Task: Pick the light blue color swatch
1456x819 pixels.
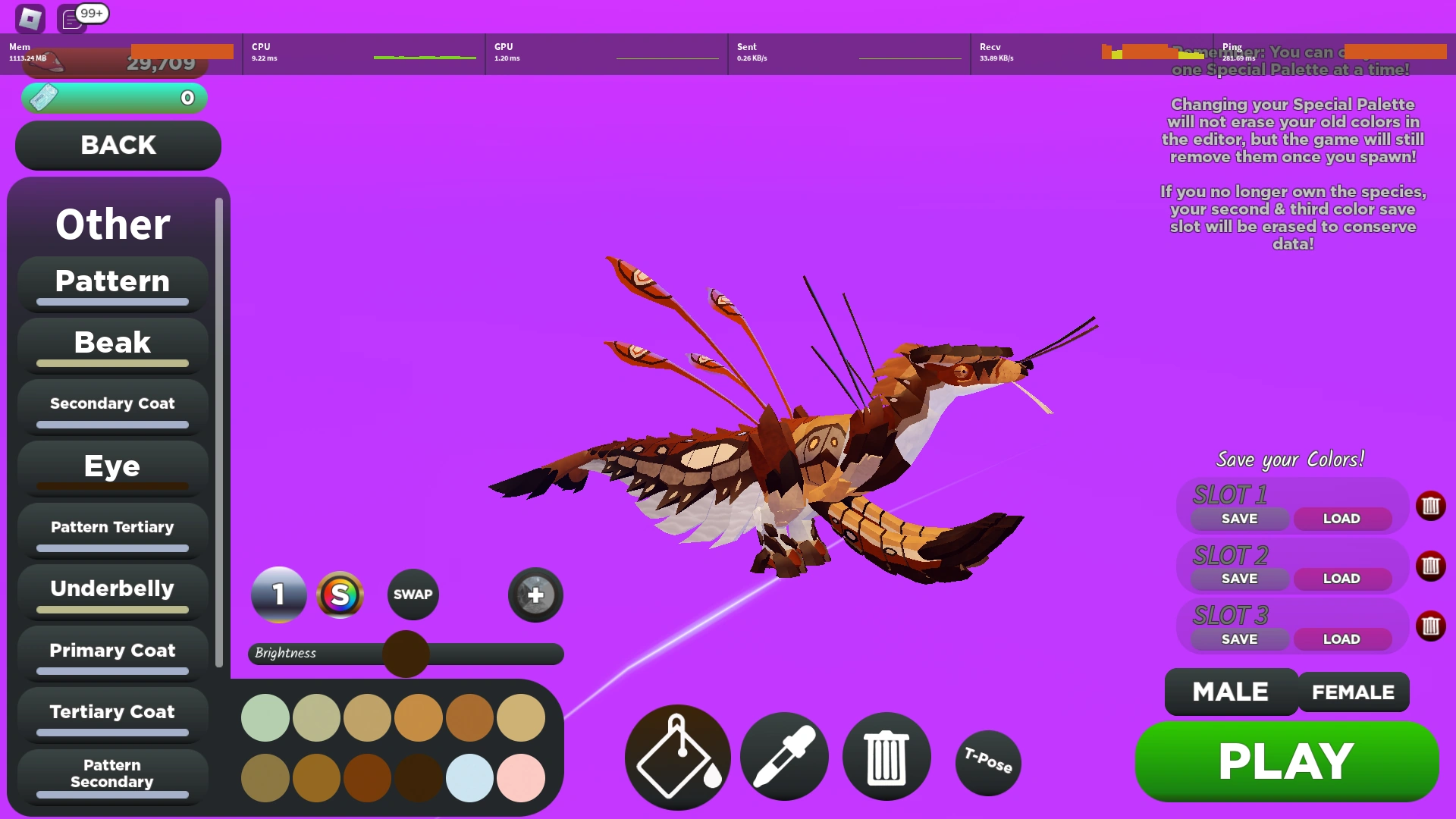Action: (x=469, y=777)
